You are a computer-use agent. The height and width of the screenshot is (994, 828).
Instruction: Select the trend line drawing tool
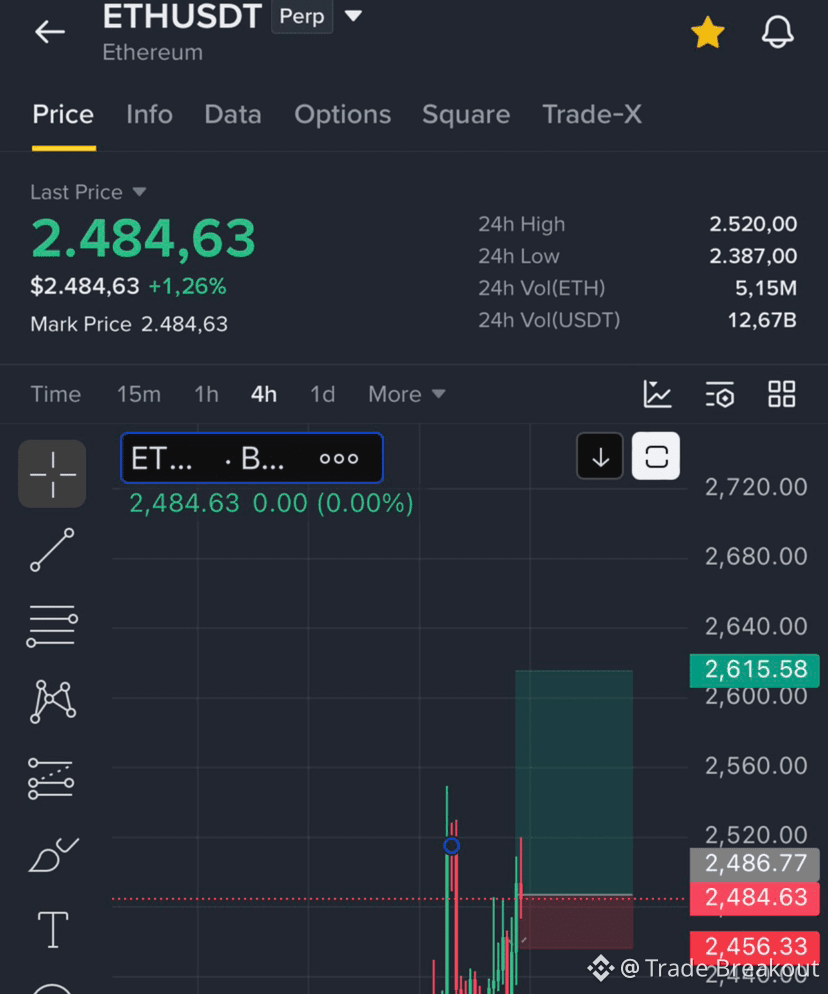coord(52,550)
